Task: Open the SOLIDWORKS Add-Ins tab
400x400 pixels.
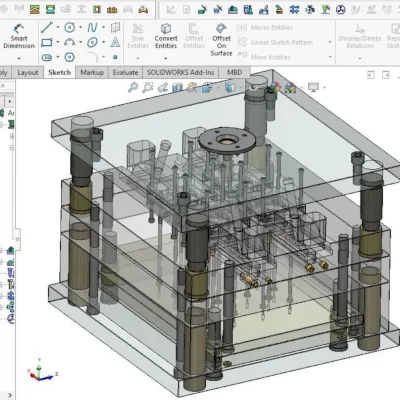Action: click(x=180, y=72)
